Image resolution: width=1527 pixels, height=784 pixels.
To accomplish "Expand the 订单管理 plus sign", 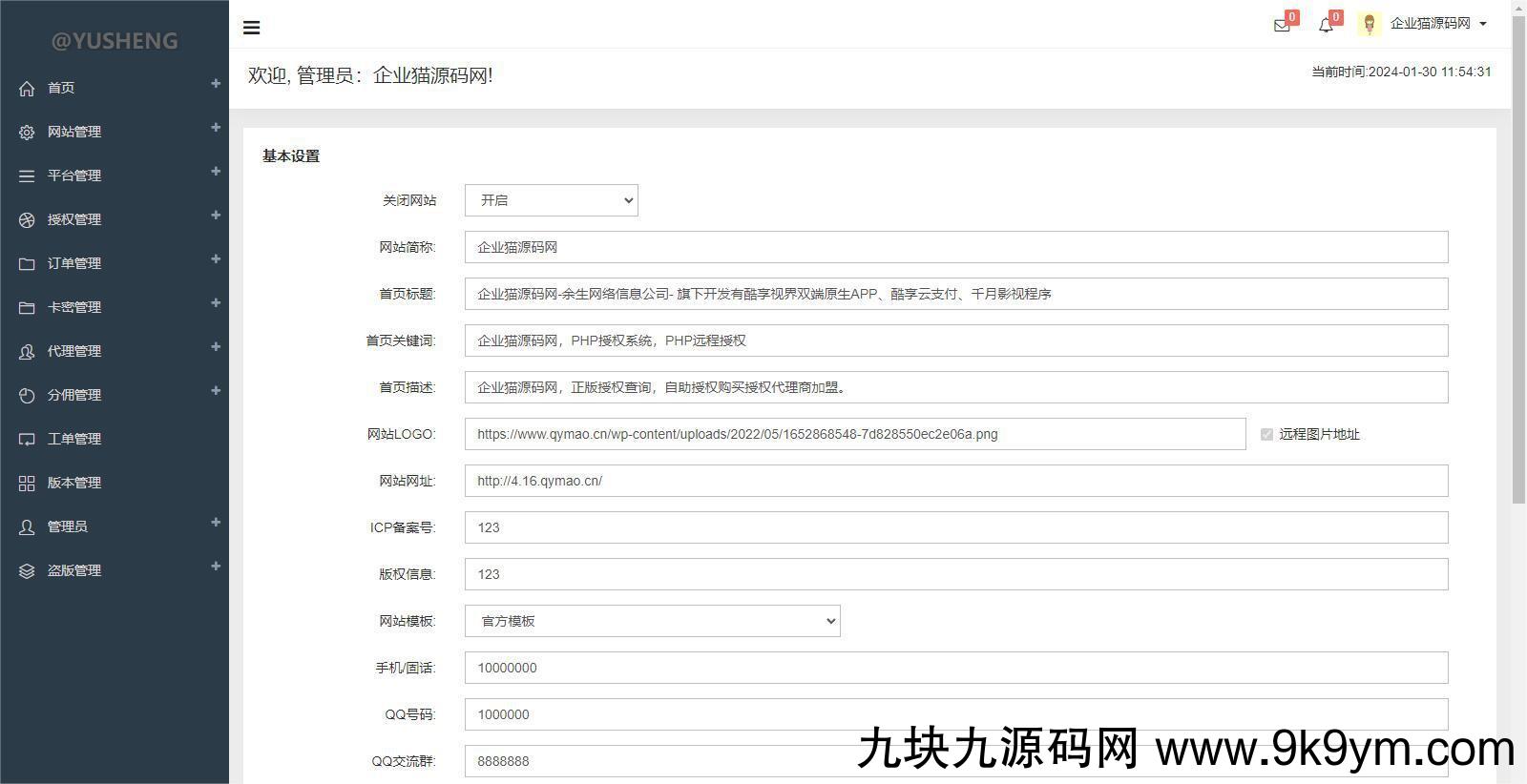I will (216, 259).
